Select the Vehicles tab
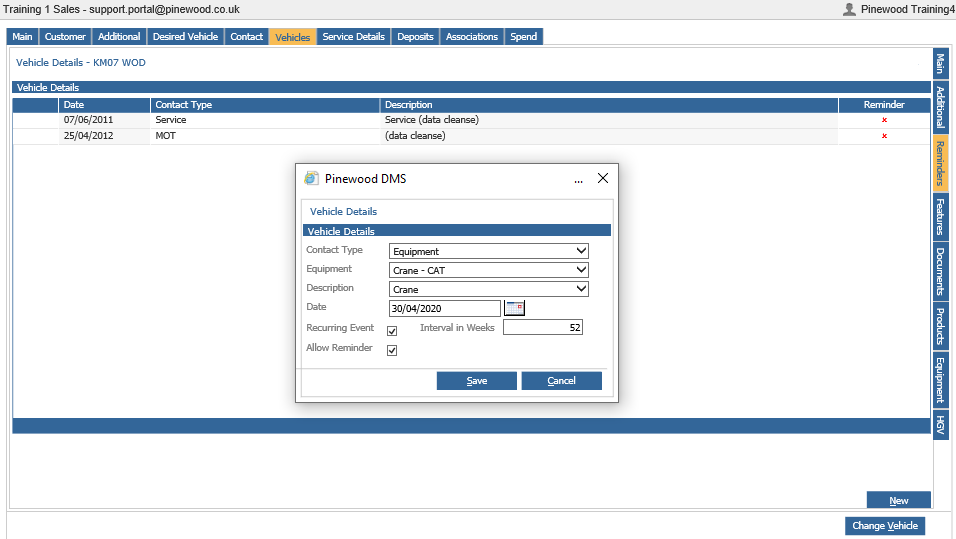The height and width of the screenshot is (539, 956). point(293,37)
